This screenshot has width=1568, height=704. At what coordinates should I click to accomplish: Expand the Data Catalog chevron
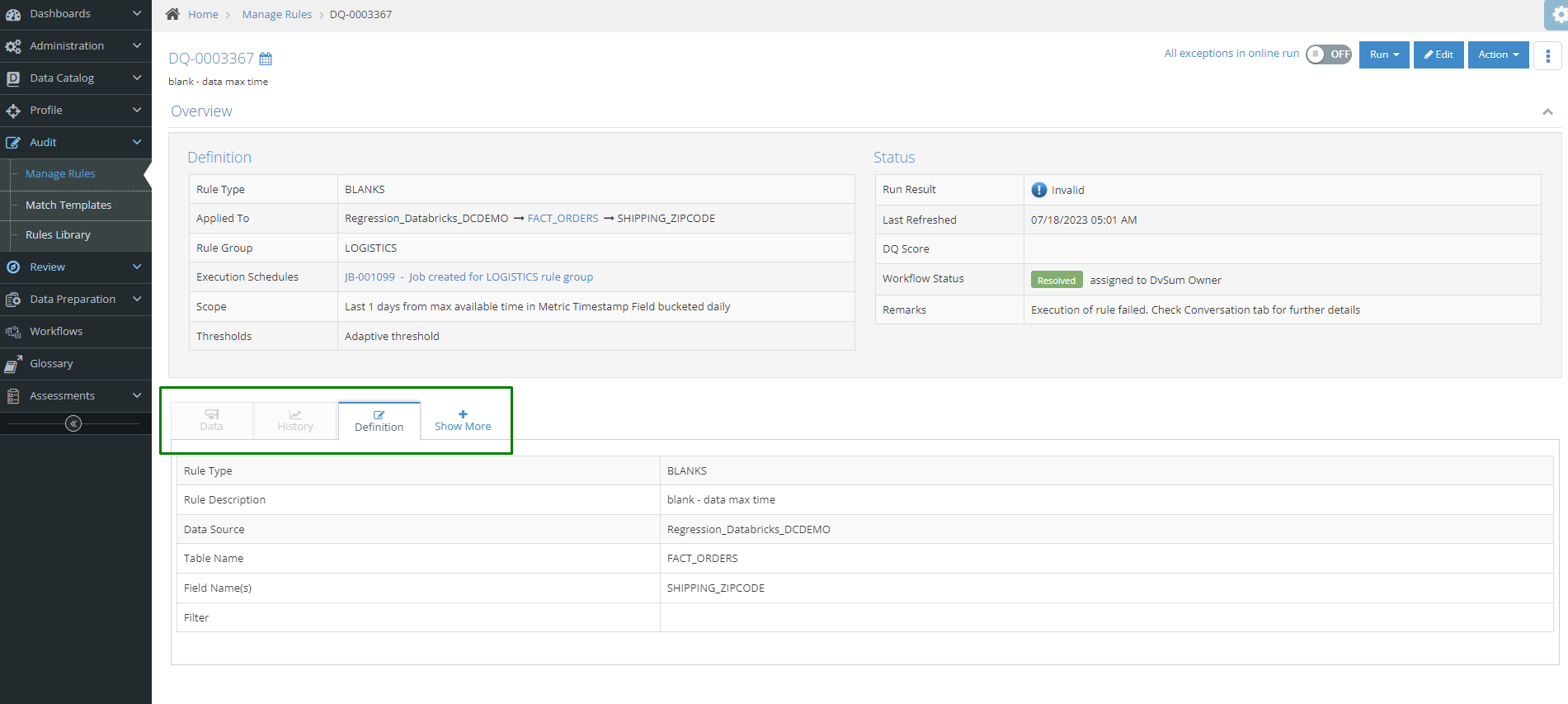pos(137,78)
